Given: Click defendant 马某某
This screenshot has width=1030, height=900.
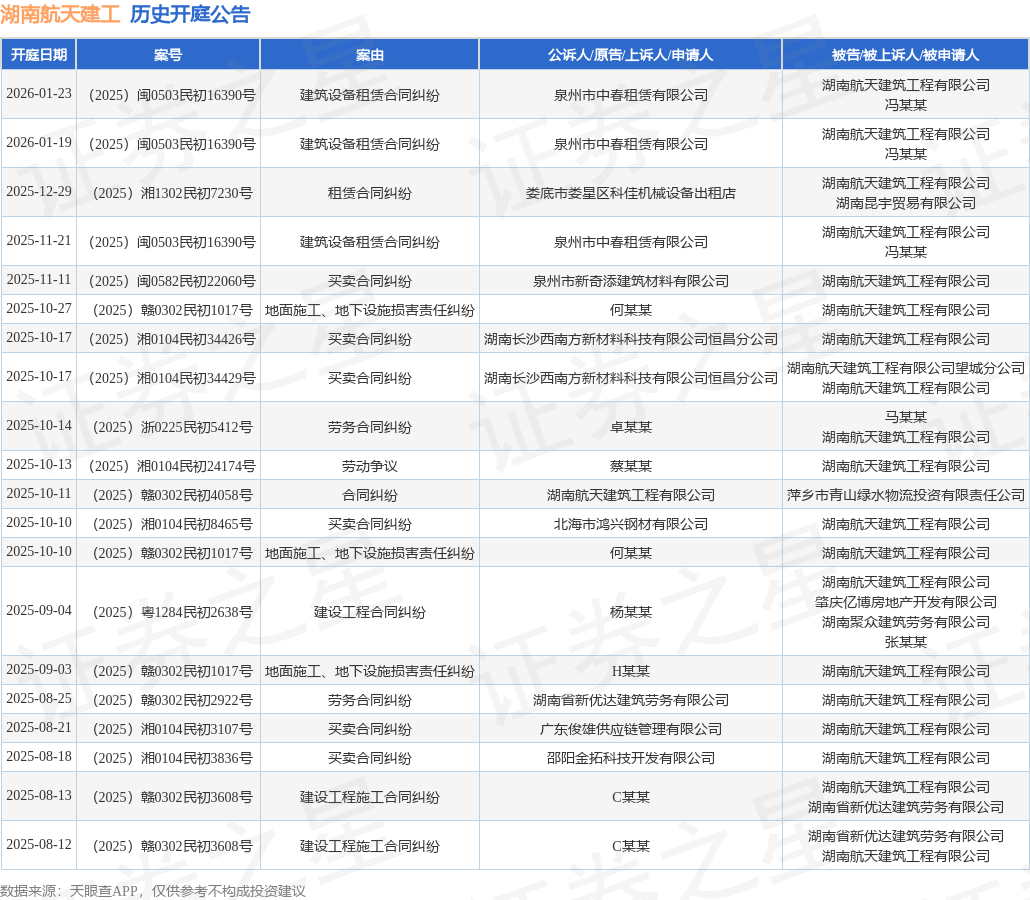Looking at the screenshot, I should 906,416.
